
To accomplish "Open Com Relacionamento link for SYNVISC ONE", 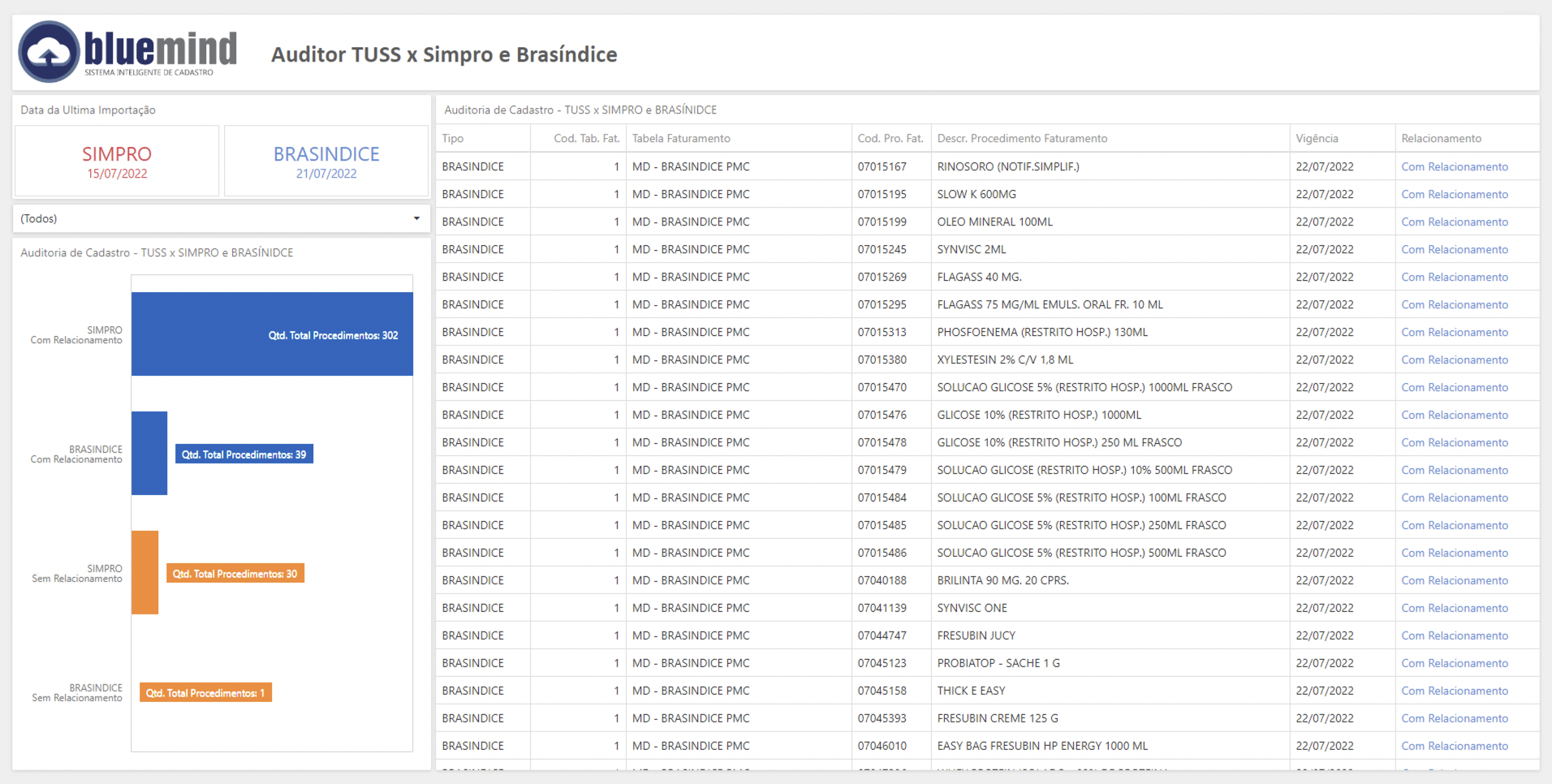I will (1455, 608).
